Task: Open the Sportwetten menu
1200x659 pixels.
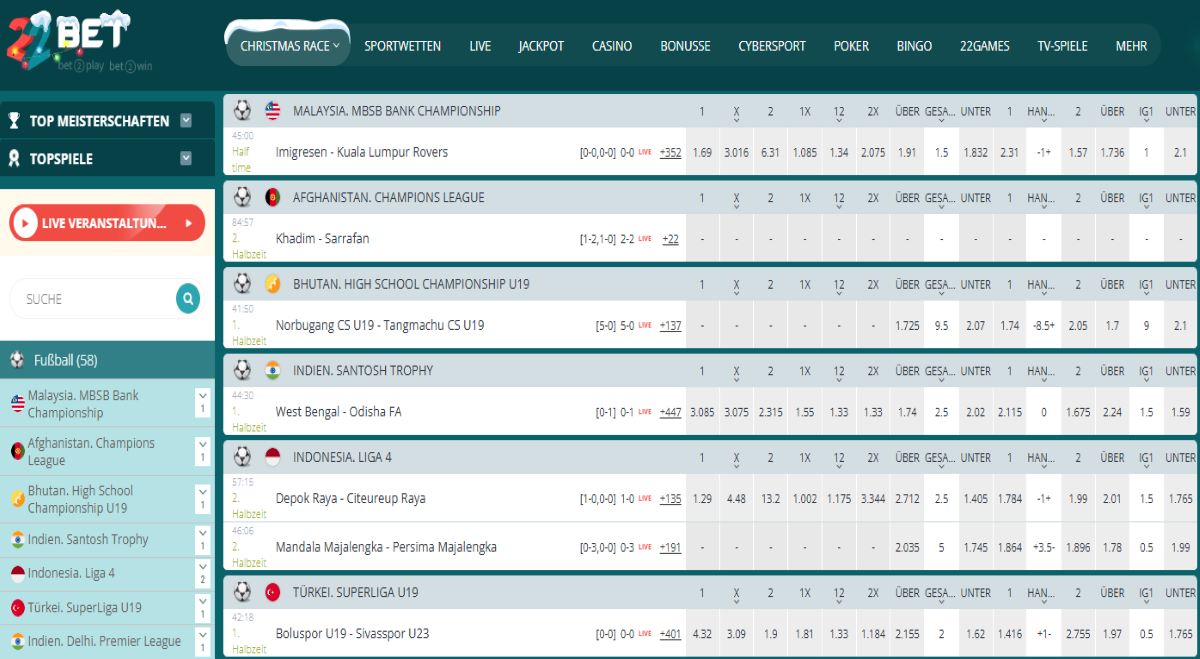Action: coord(403,46)
